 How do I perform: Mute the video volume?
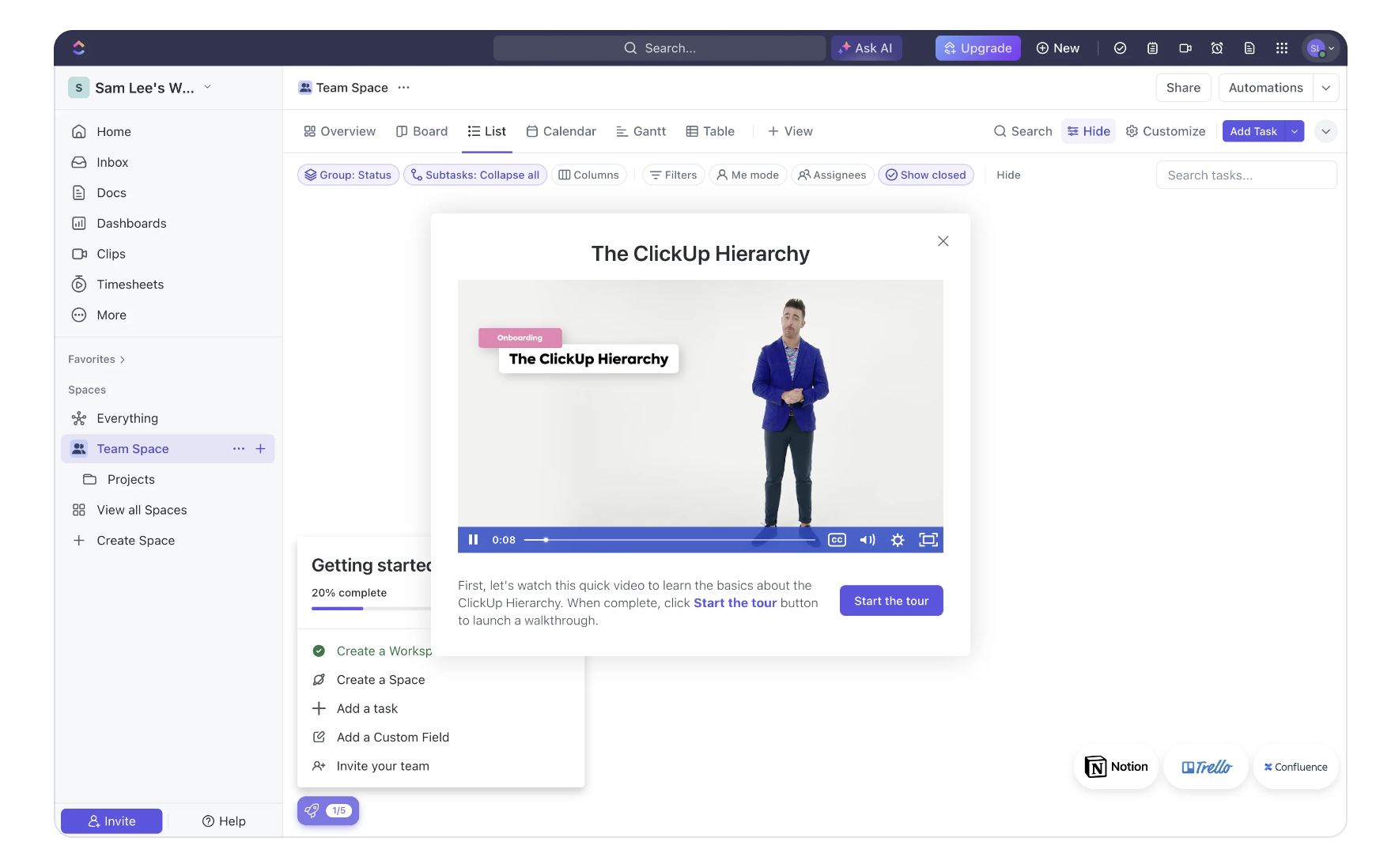868,540
